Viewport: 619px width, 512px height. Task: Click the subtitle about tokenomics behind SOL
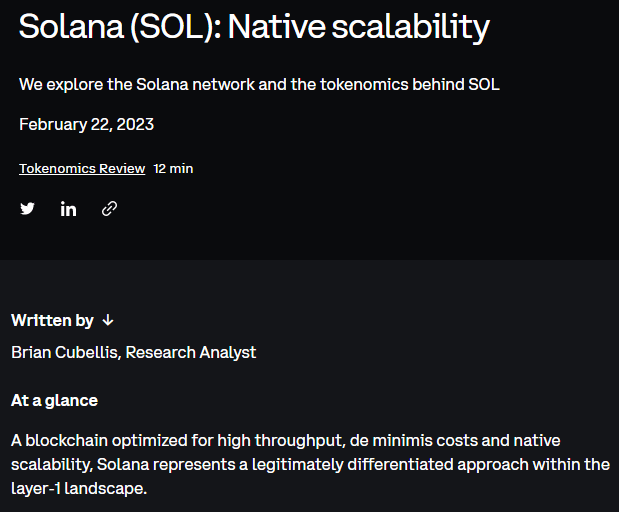pos(259,84)
